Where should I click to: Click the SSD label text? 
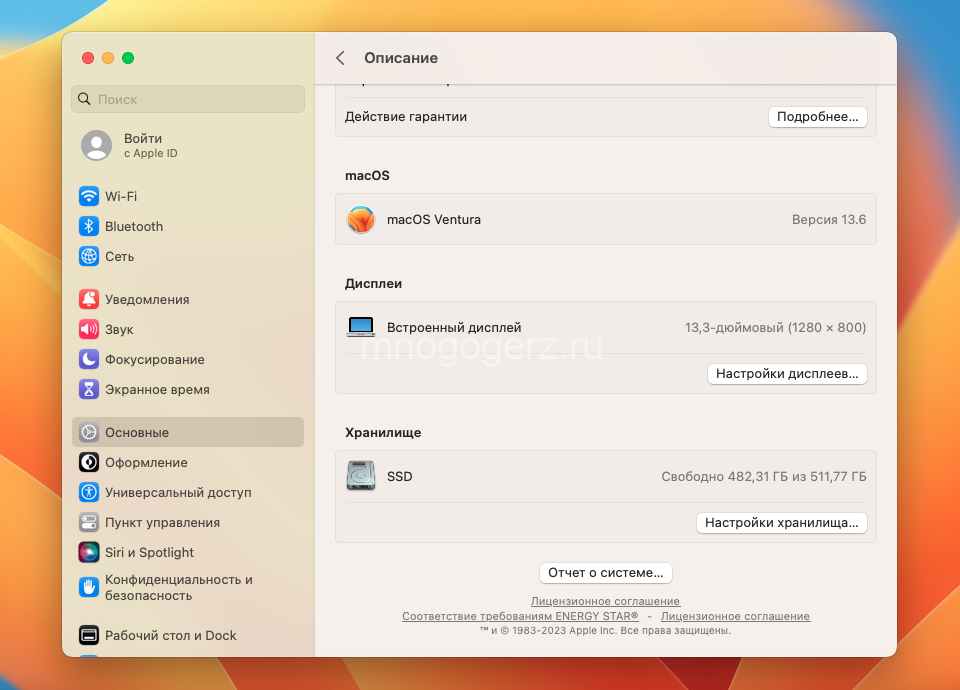tap(399, 476)
